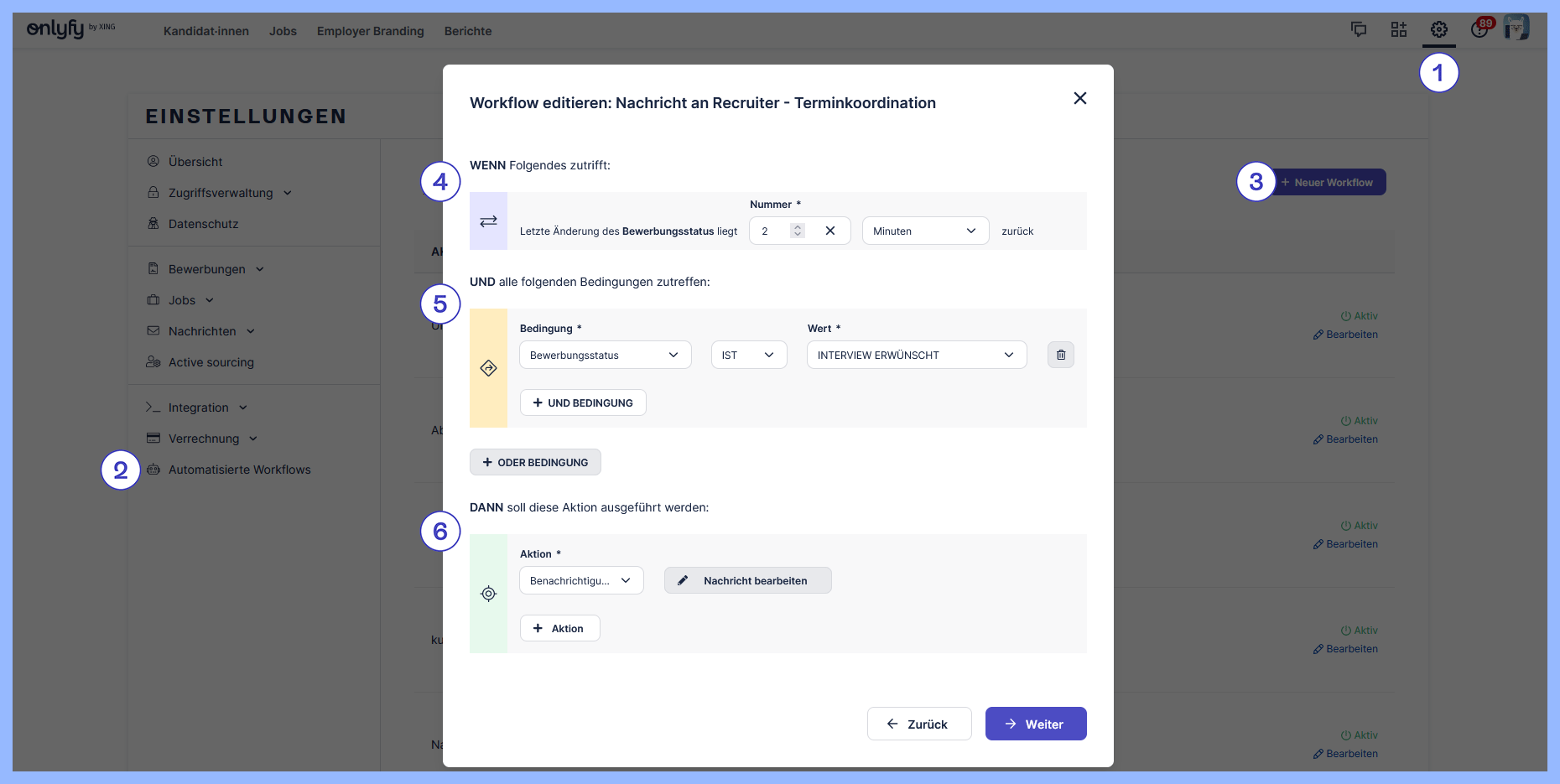
Task: Open the INTERVIEW ERWÜNSCHT value dropdown
Action: 916,355
